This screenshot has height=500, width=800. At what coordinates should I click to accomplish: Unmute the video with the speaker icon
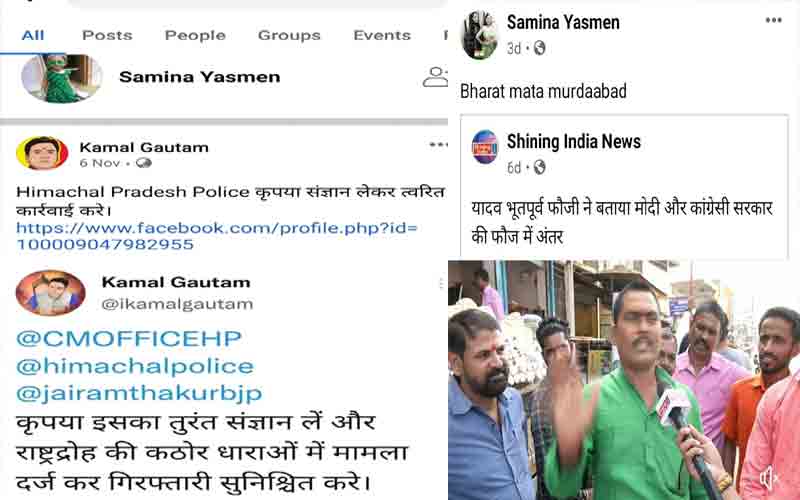[x=767, y=479]
